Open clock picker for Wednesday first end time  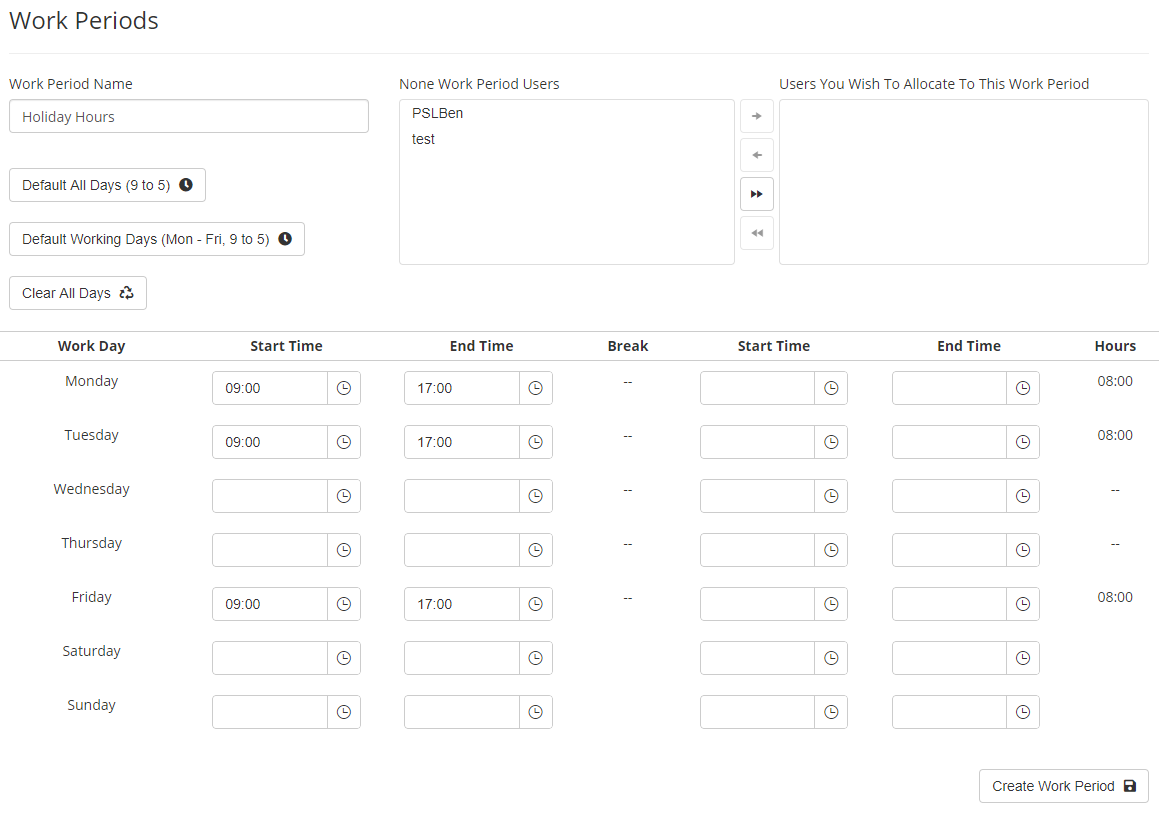(536, 496)
